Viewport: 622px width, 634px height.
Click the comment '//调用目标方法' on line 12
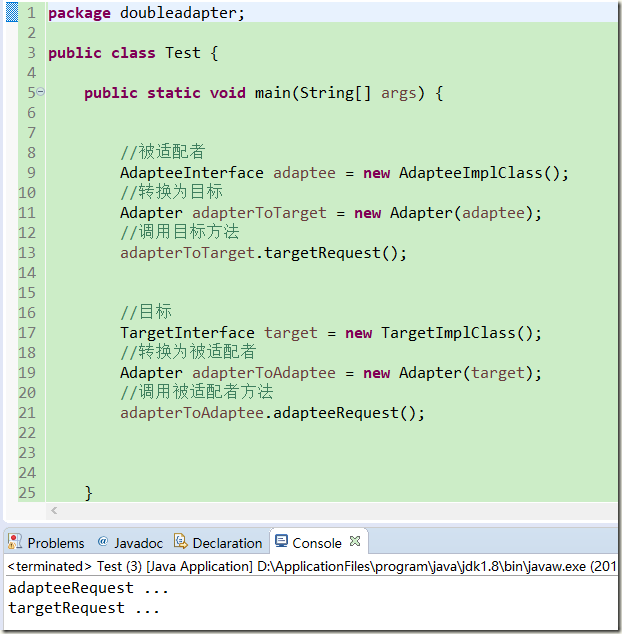pos(180,232)
